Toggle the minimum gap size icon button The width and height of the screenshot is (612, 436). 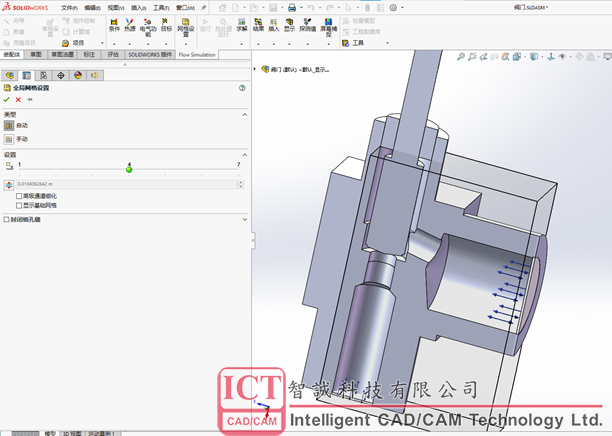click(9, 185)
